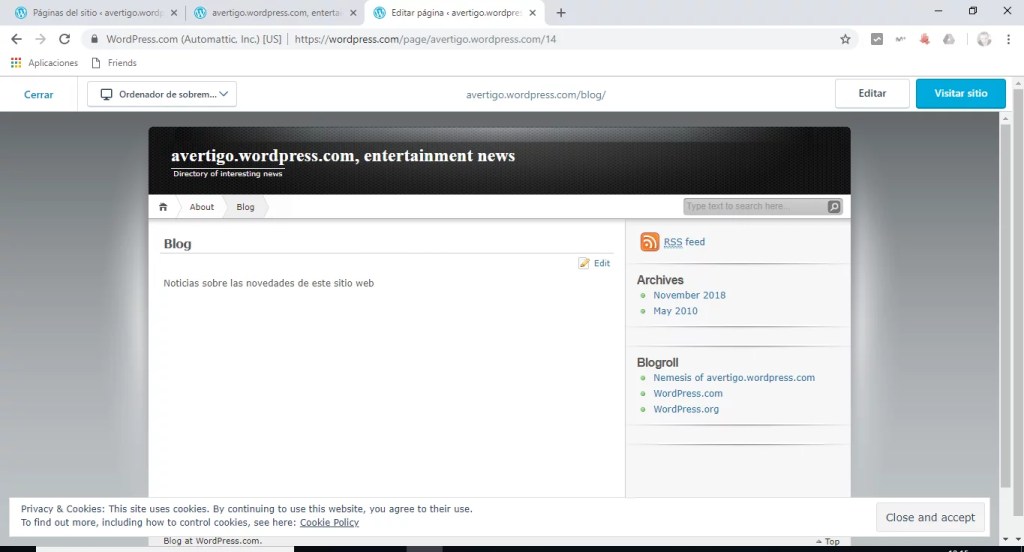1024x552 pixels.
Task: Click the Archives sidebar heading
Action: point(660,280)
